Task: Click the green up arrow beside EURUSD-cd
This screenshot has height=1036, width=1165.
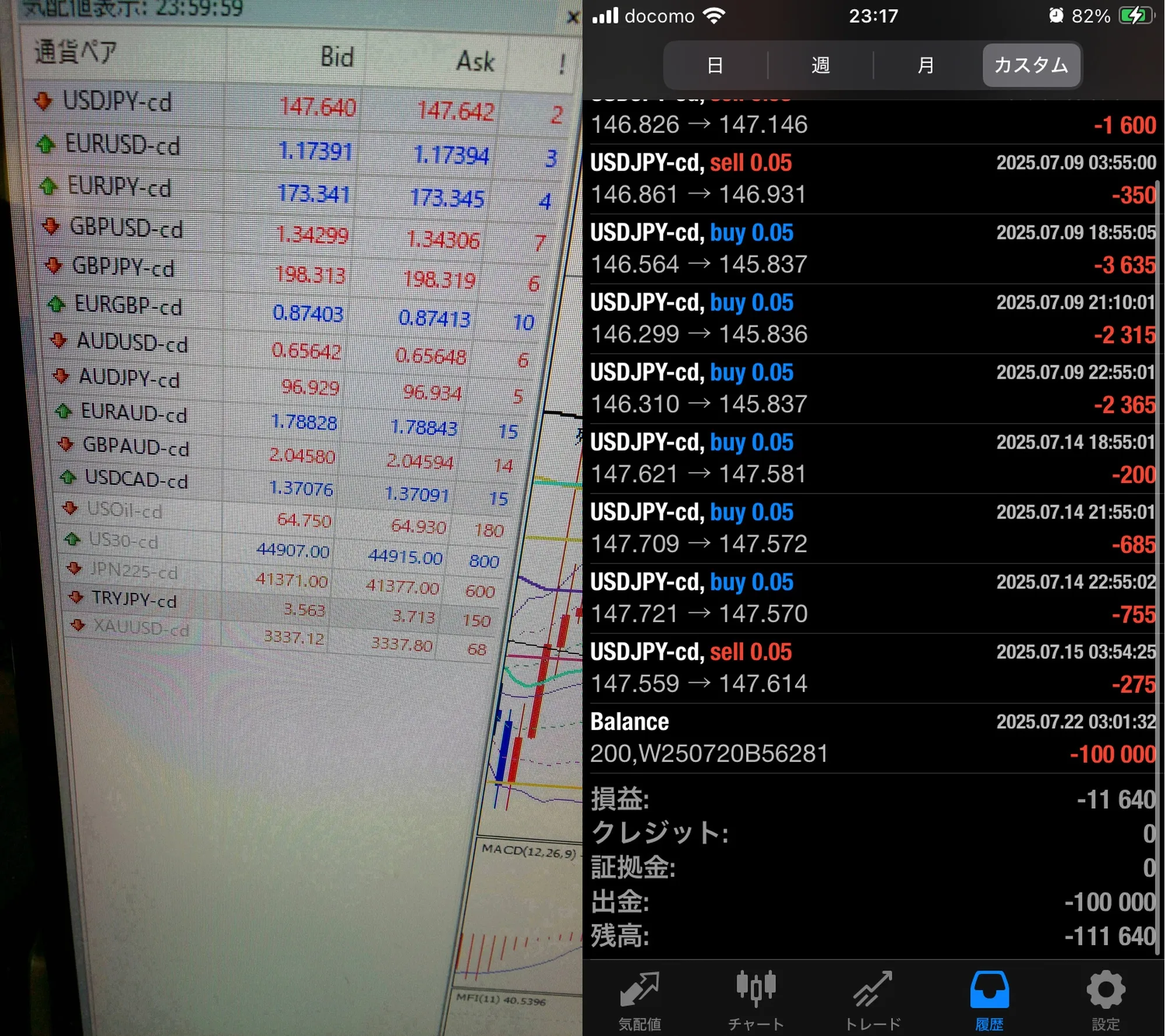Action: pos(45,143)
